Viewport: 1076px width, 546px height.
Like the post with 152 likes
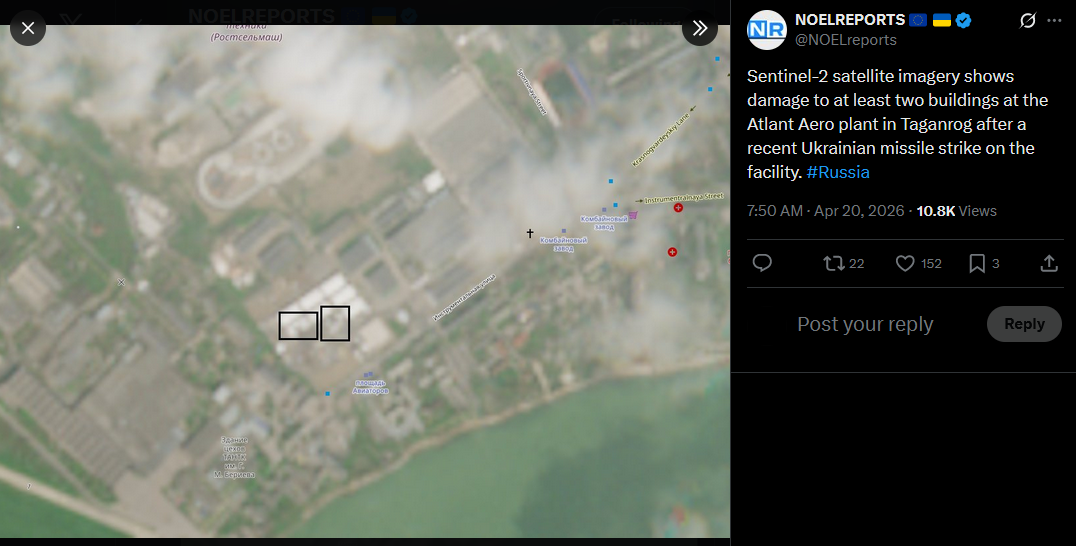918,263
